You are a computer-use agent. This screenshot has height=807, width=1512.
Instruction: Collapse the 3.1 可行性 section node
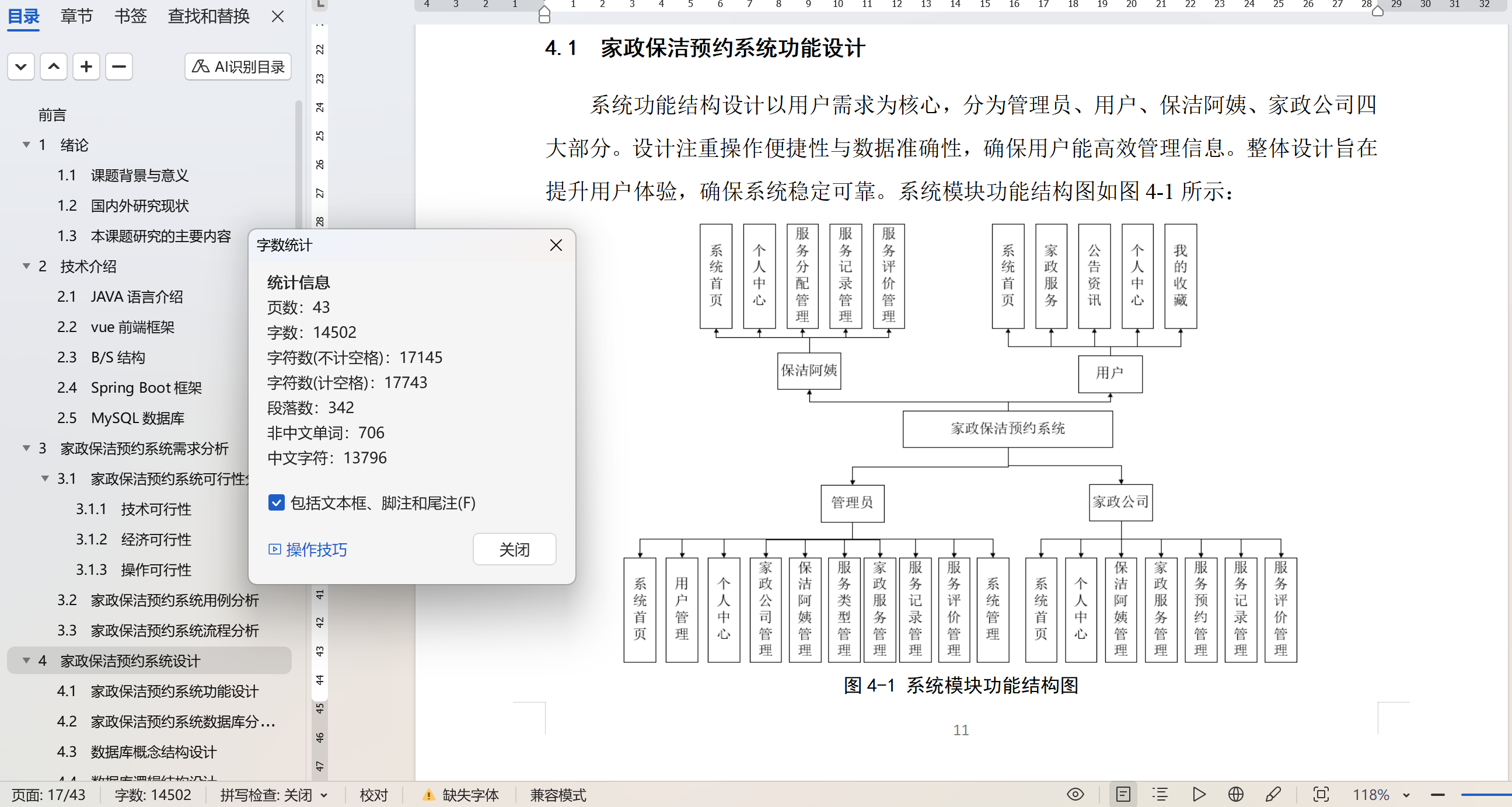coord(45,478)
